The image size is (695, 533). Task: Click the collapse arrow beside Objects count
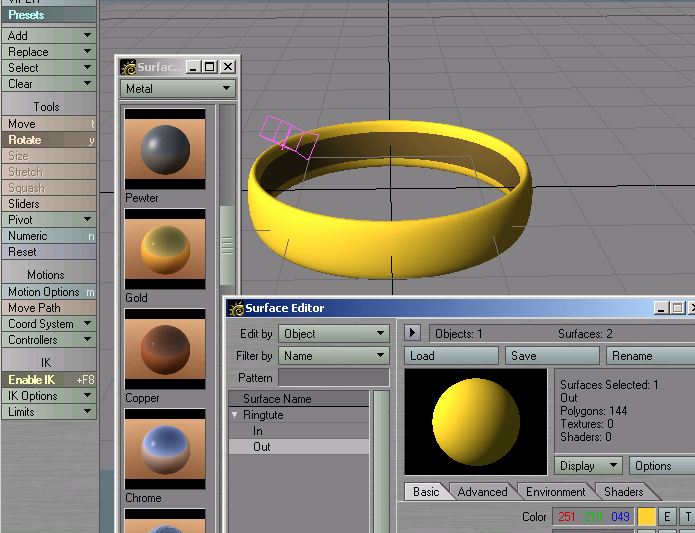click(413, 333)
